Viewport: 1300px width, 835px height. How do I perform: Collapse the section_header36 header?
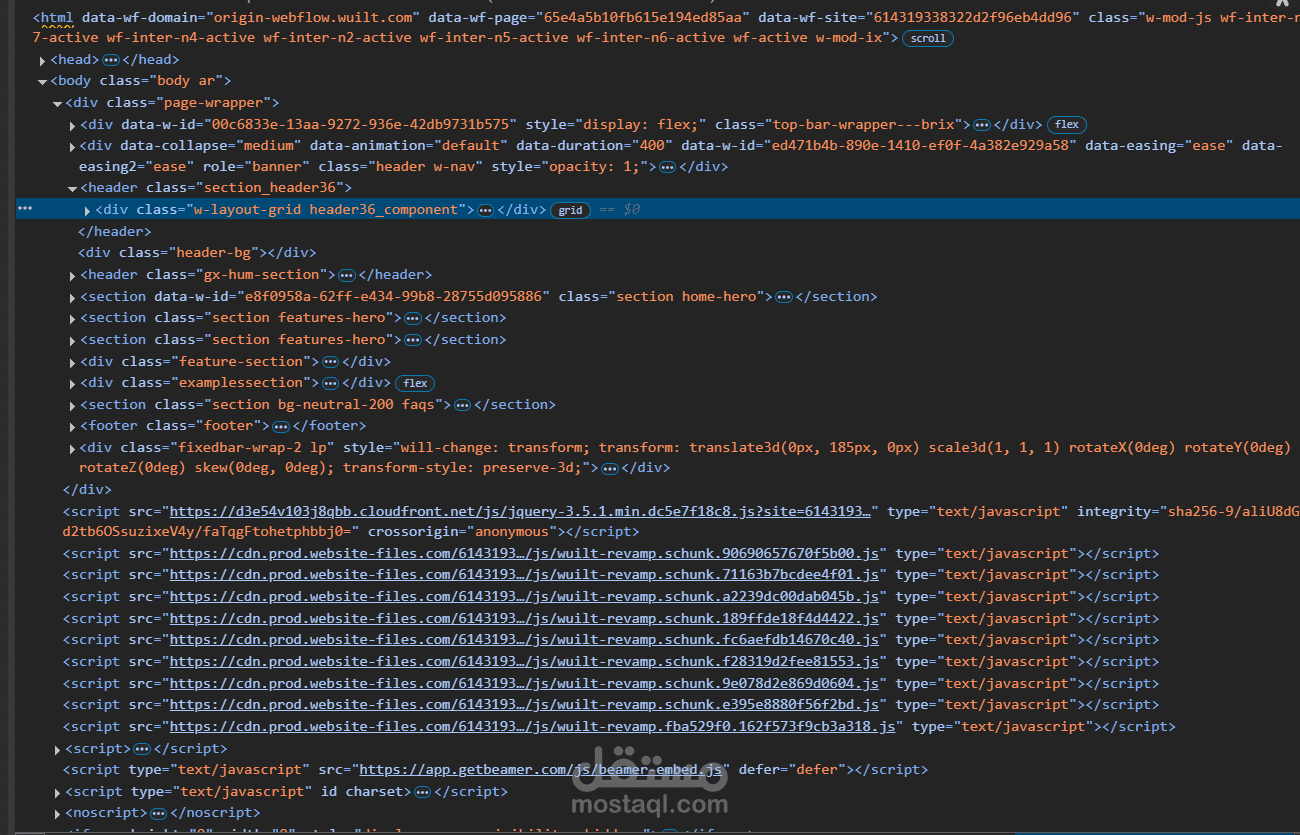tap(73, 188)
